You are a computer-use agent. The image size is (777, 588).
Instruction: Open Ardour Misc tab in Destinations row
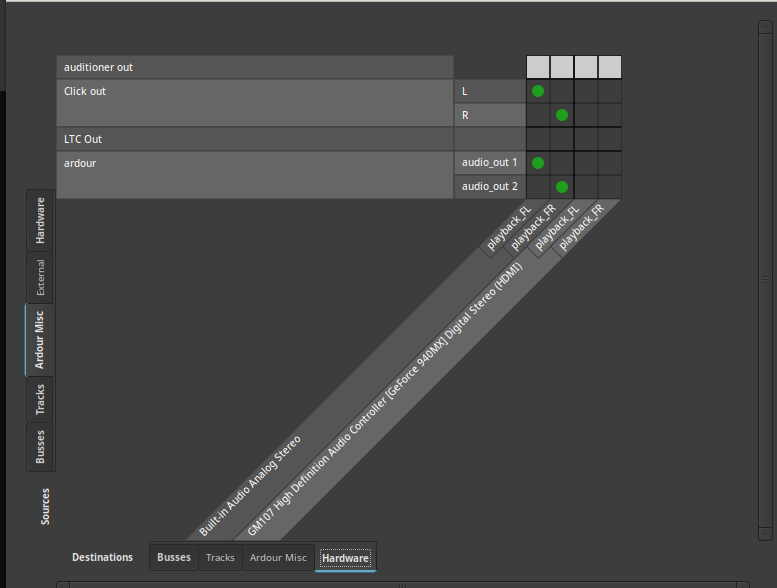[x=278, y=557]
